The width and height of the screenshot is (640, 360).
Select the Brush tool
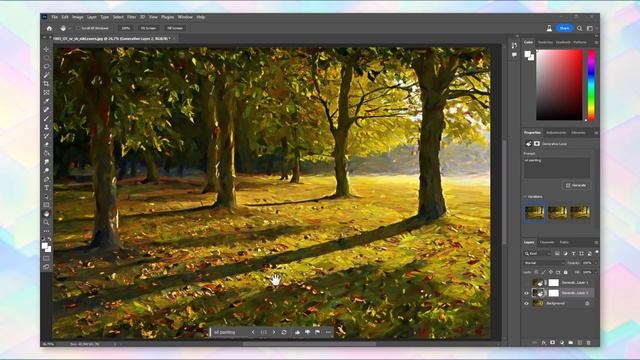pyautogui.click(x=46, y=119)
